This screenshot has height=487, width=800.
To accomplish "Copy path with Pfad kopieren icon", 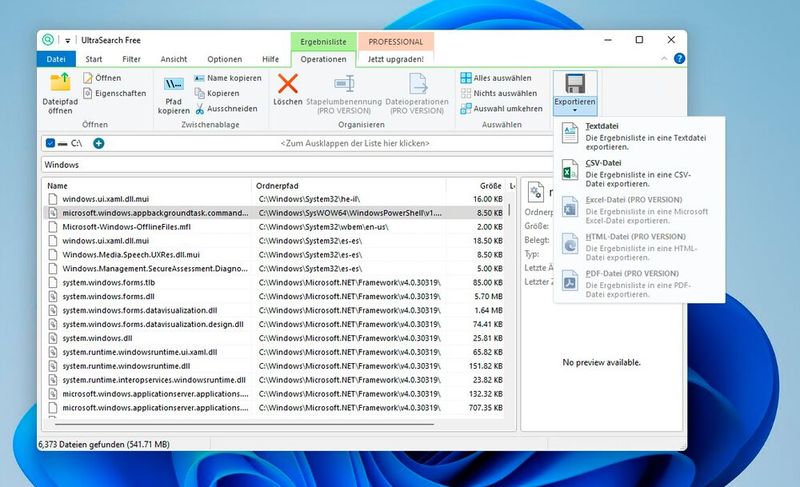I will [x=173, y=84].
